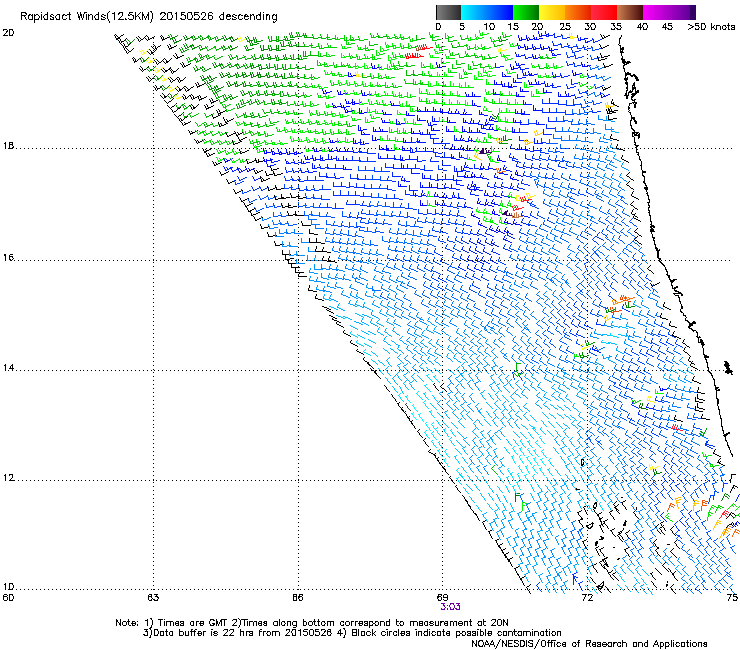Click longitude label 63 on bottom axis

tap(153, 598)
